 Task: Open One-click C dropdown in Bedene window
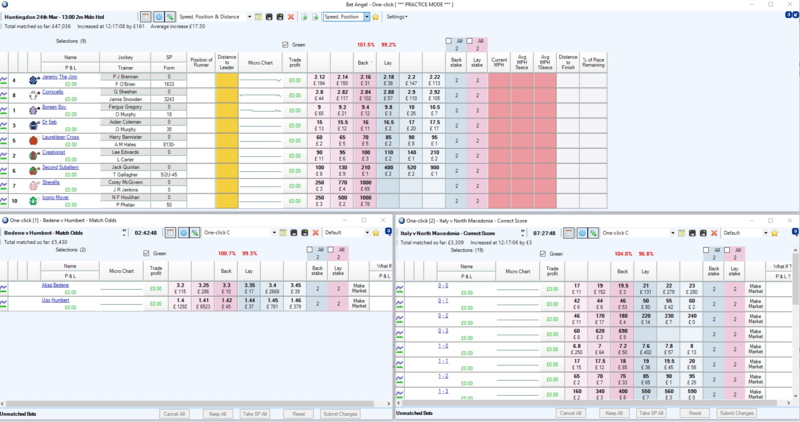(274, 233)
